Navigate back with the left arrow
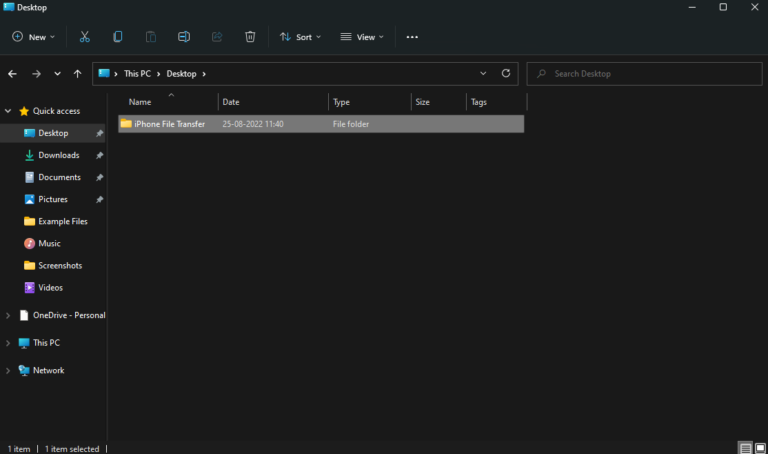This screenshot has width=768, height=454. [13, 73]
